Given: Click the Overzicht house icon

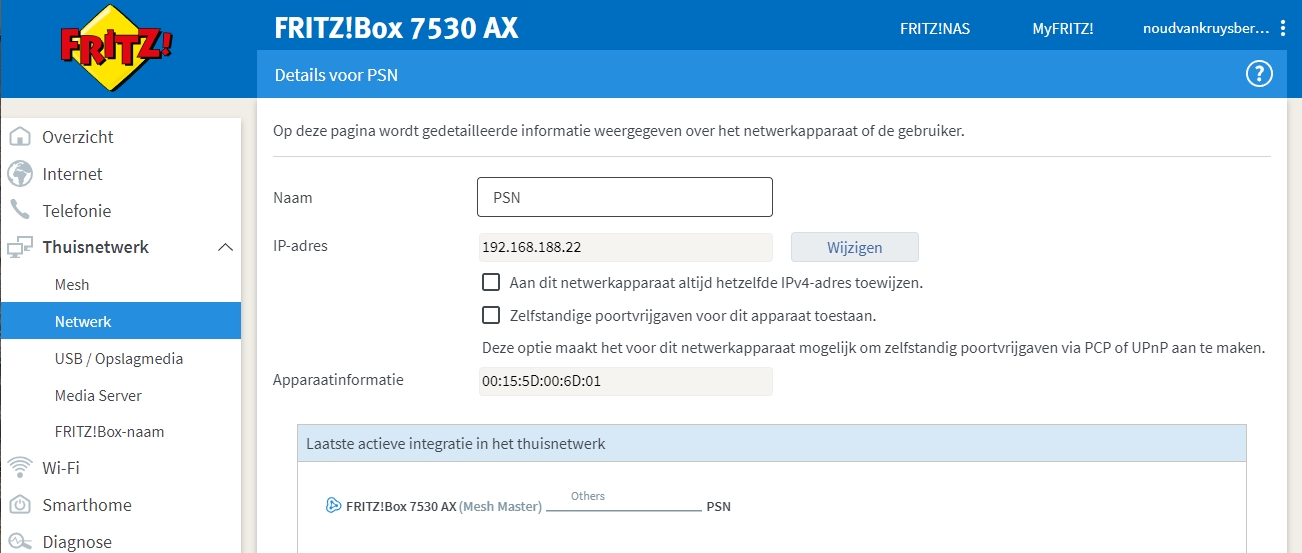Looking at the screenshot, I should pos(20,137).
